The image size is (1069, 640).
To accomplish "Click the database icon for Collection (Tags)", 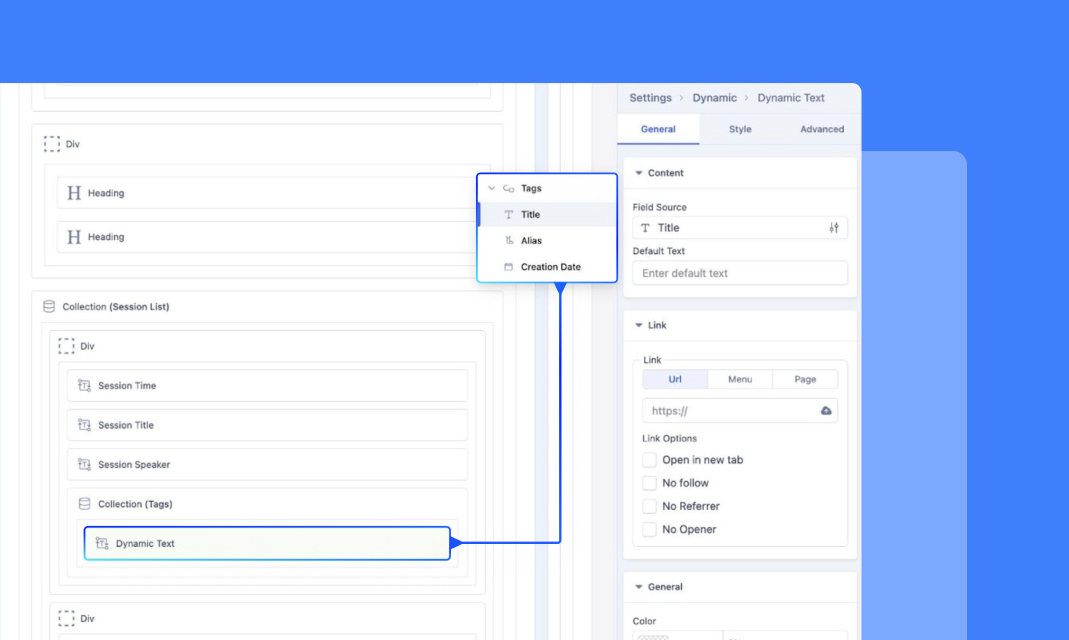I will (85, 504).
